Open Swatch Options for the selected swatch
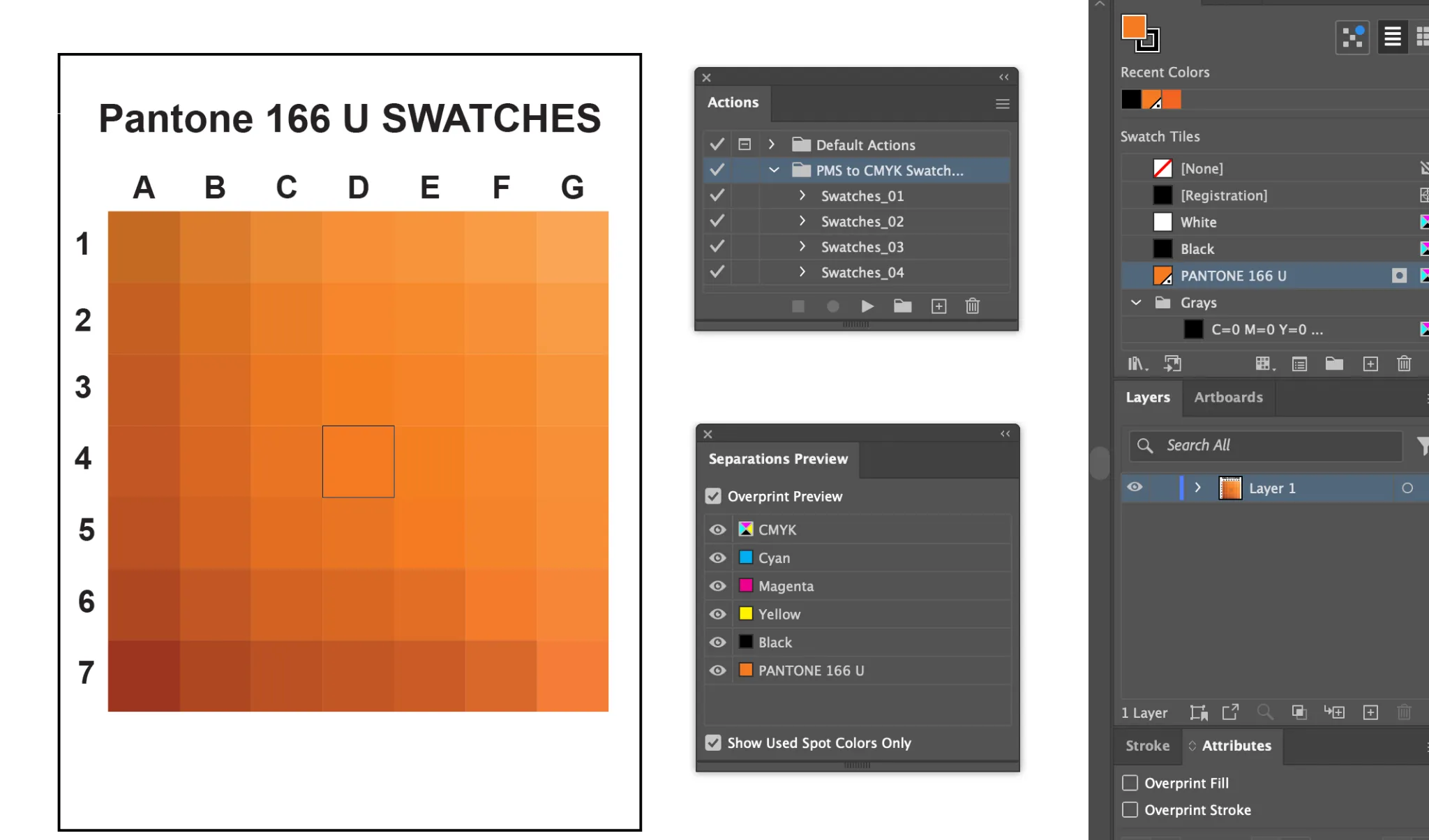Viewport: 1429px width, 840px height. coord(1299,363)
